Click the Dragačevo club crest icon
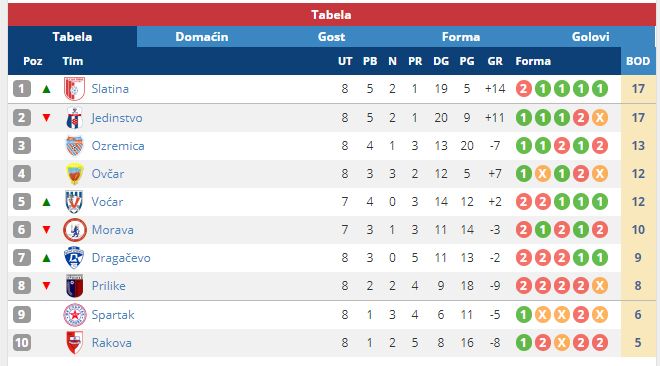This screenshot has height=366, width=660. [x=75, y=258]
